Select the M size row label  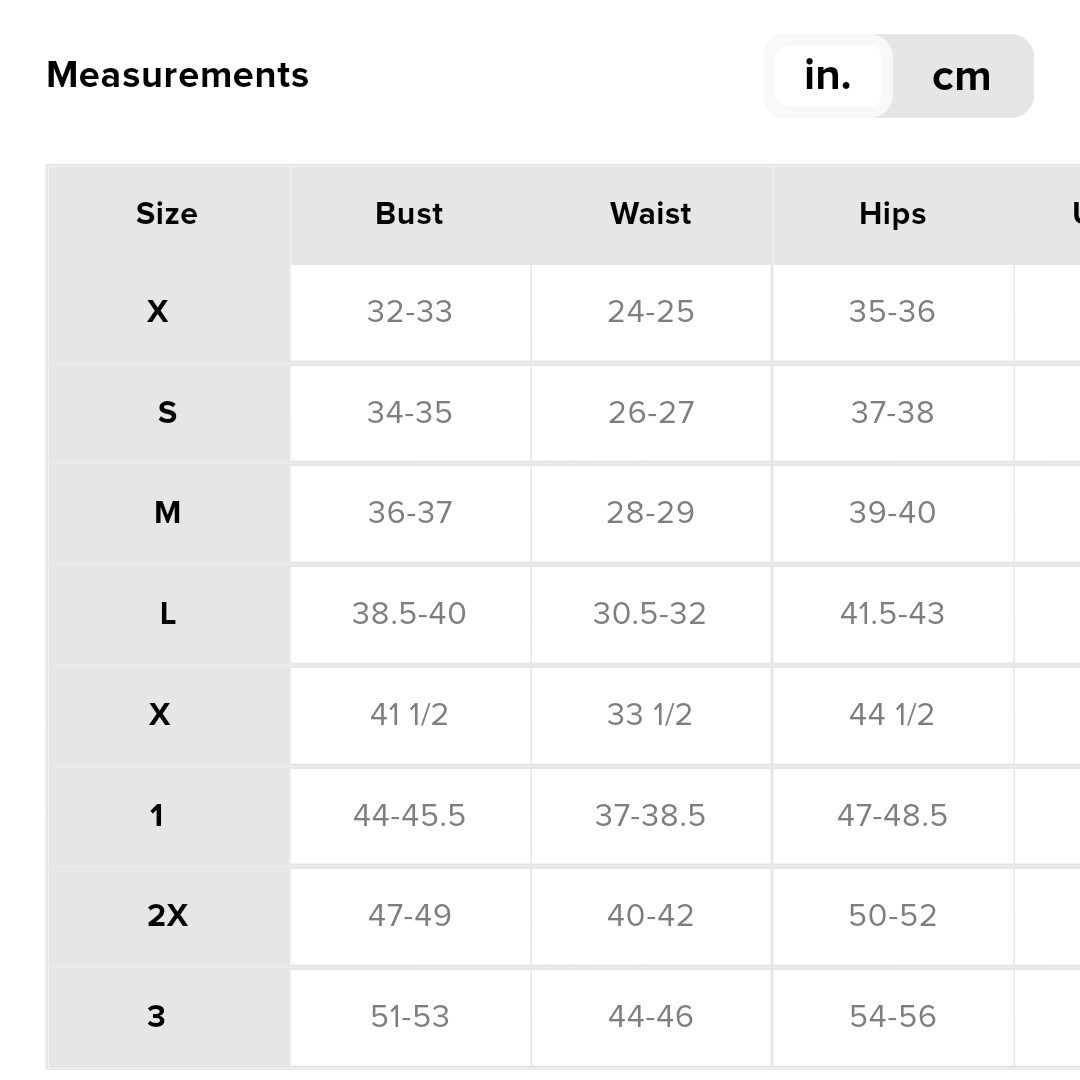[x=167, y=513]
